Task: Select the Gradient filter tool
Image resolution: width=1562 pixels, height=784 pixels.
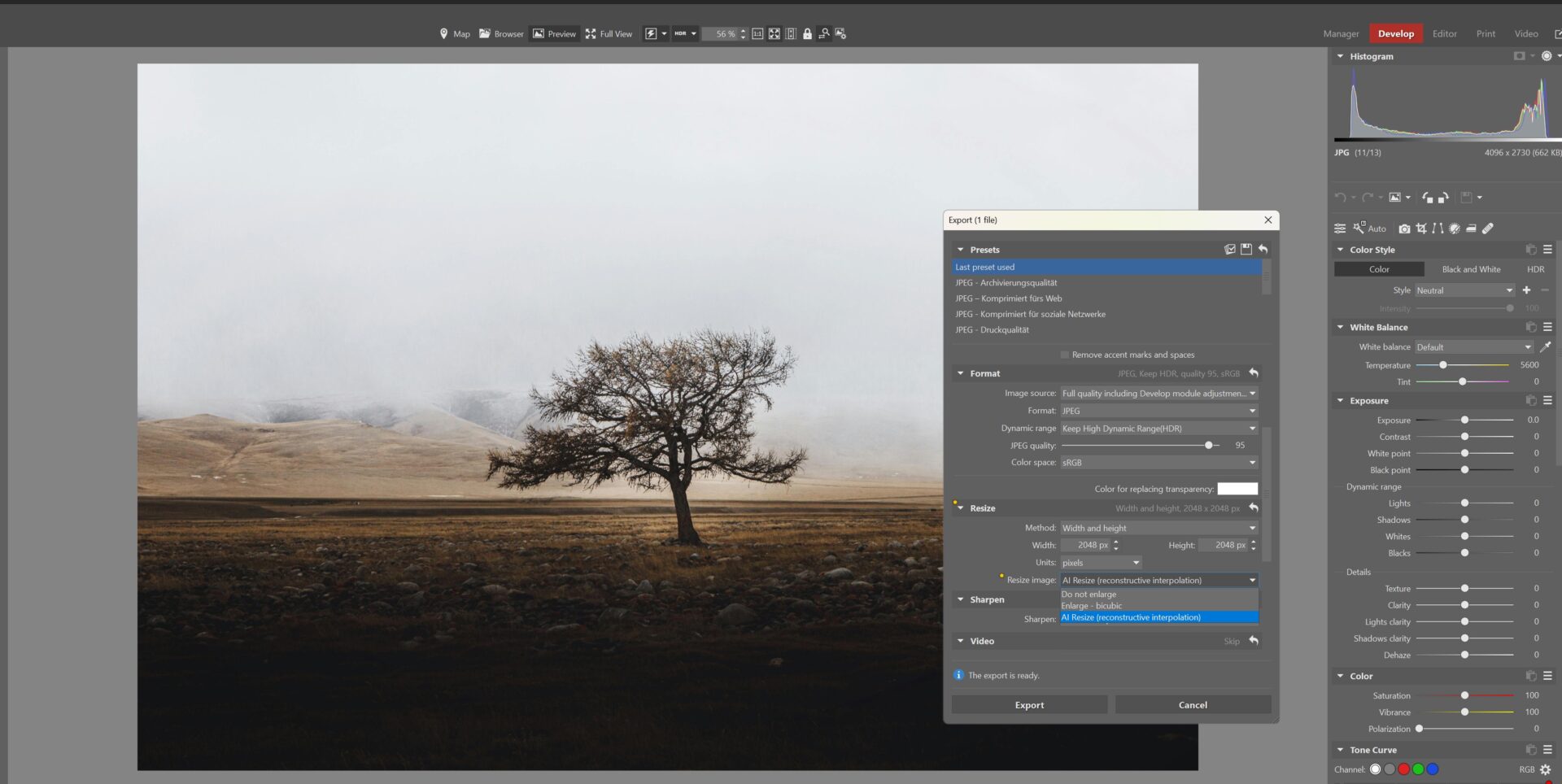Action: 1471,229
